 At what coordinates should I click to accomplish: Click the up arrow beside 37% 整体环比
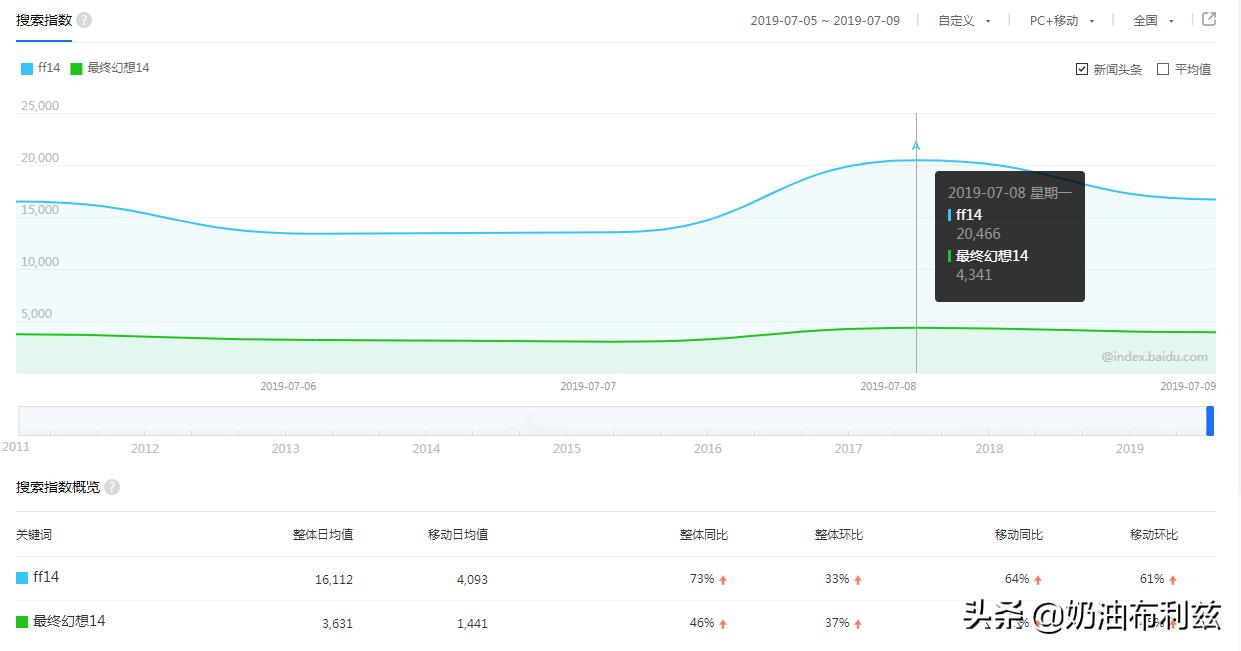coord(858,623)
